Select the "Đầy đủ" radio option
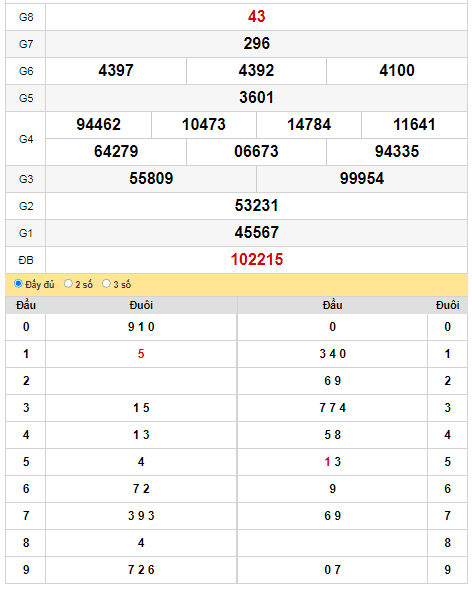The height and width of the screenshot is (589, 472). click(x=18, y=284)
